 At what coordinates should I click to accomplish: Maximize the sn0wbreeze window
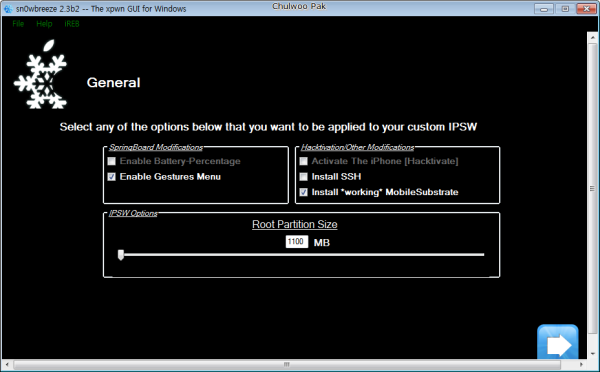(x=565, y=9)
